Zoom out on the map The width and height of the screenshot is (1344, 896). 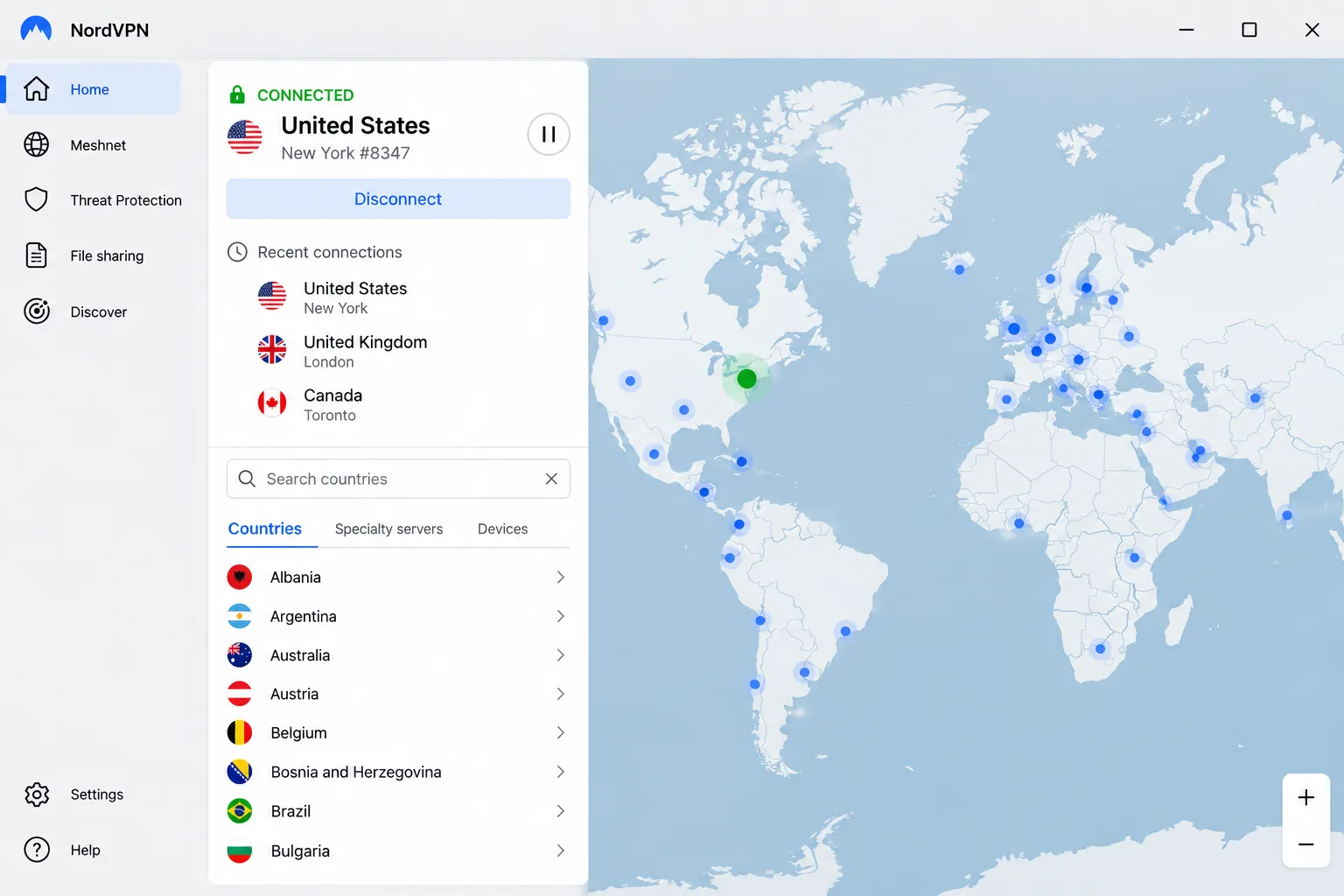coord(1306,844)
